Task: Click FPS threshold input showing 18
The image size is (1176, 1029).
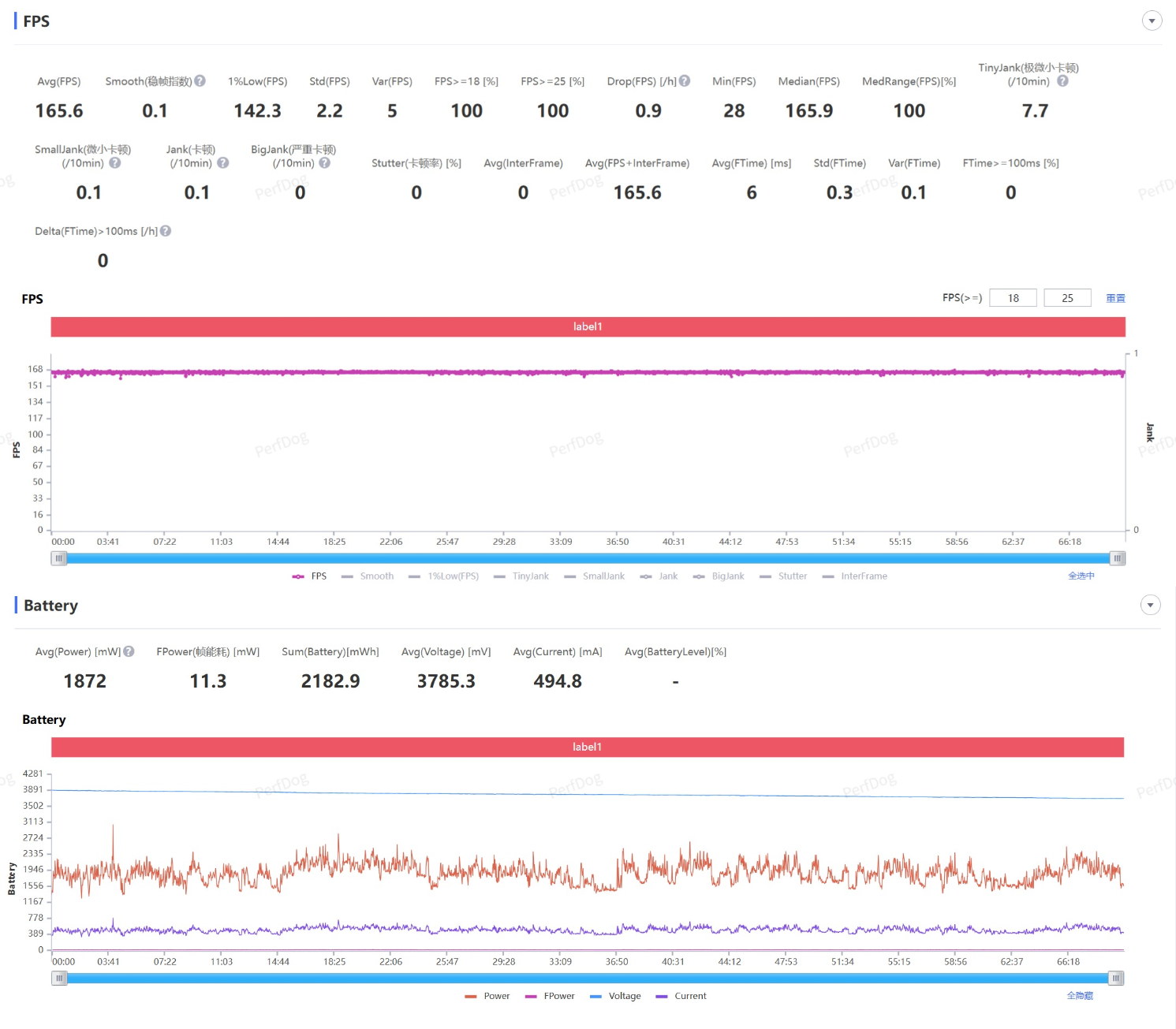Action: (1013, 298)
